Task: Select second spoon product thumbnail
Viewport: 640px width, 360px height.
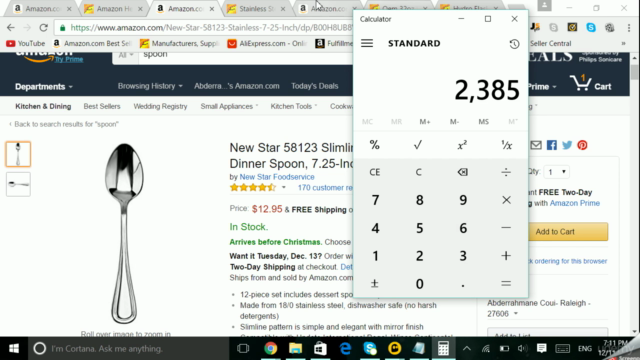Action: (x=18, y=184)
